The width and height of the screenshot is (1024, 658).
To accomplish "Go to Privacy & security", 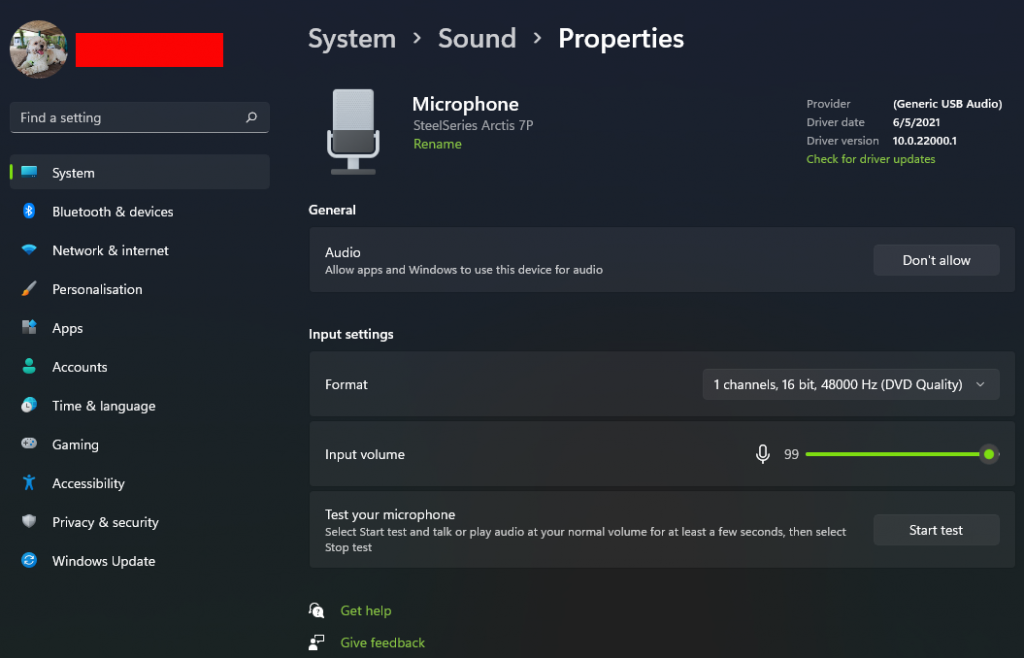I will pos(140,522).
